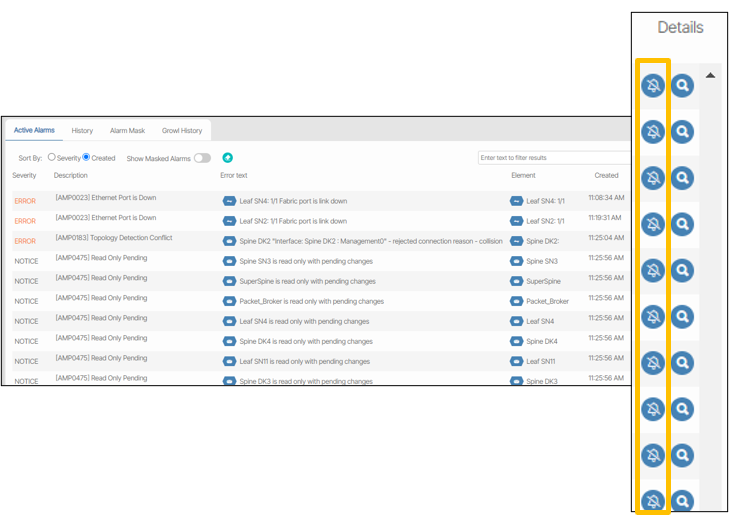Click scroll-up arrow in Details panel
This screenshot has height=520, width=740.
click(x=711, y=75)
